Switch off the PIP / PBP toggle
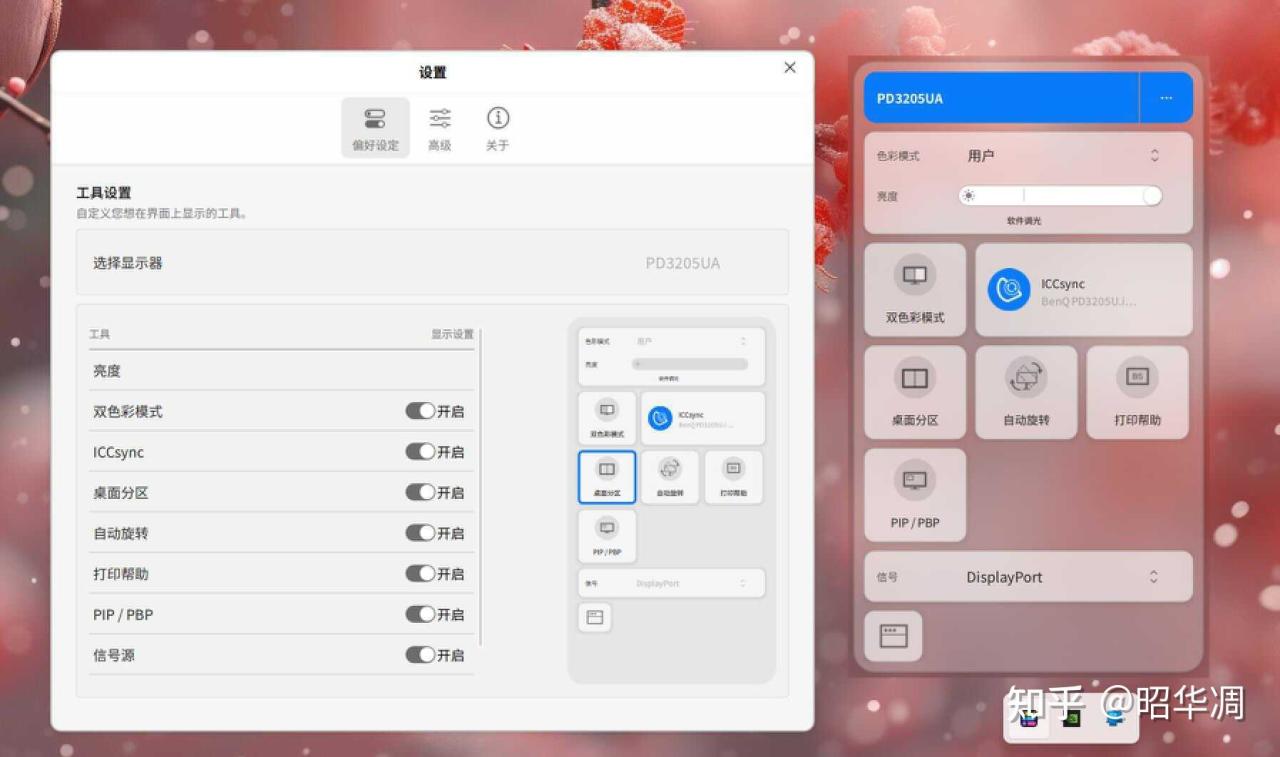 (420, 614)
